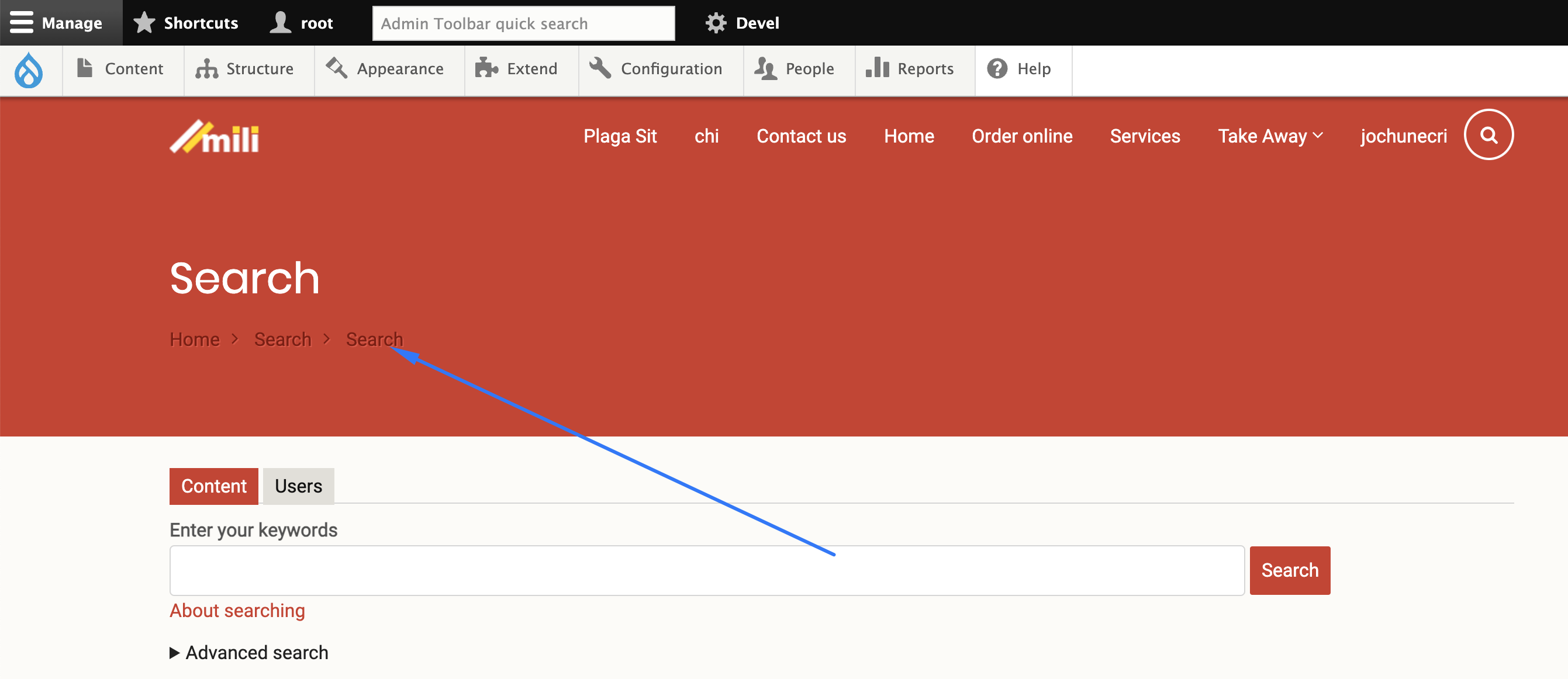The width and height of the screenshot is (1568, 679).
Task: Open the root user account menu
Action: click(x=302, y=23)
